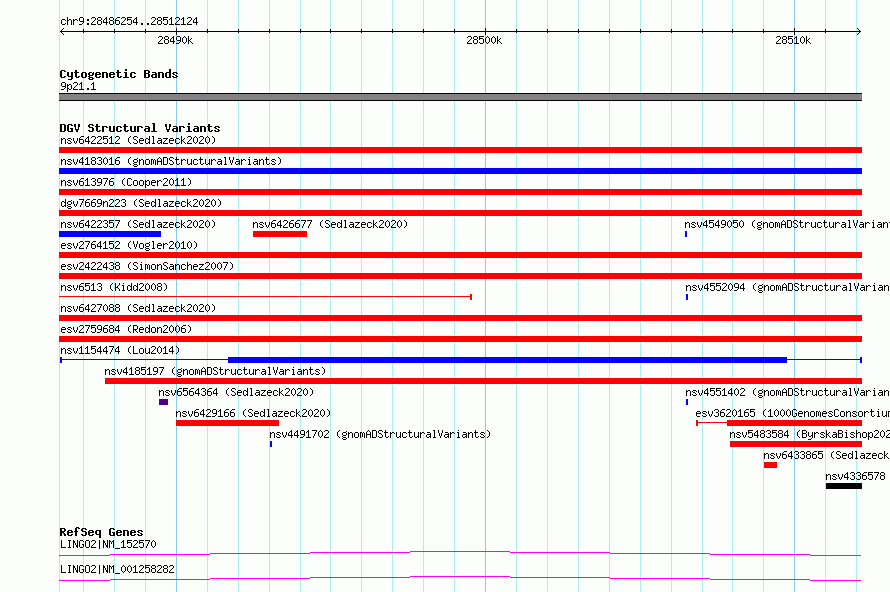890x592 pixels.
Task: Select the nsv6426677 (Sedlazeck2020) label
Action: (x=330, y=224)
